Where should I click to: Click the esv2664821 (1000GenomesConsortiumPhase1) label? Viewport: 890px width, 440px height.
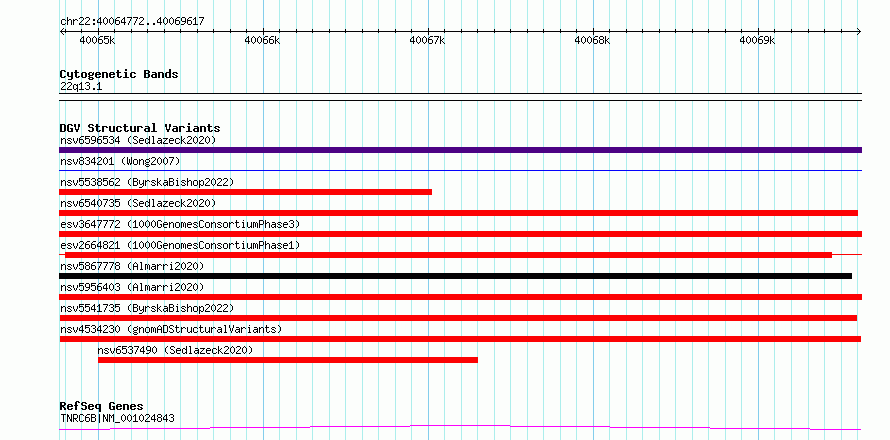tap(180, 245)
